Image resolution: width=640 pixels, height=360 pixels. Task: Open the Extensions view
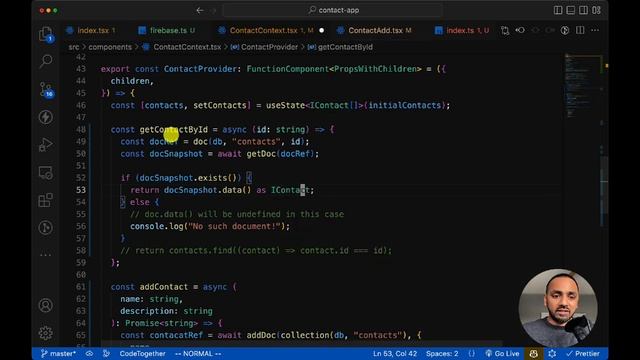[x=46, y=200]
